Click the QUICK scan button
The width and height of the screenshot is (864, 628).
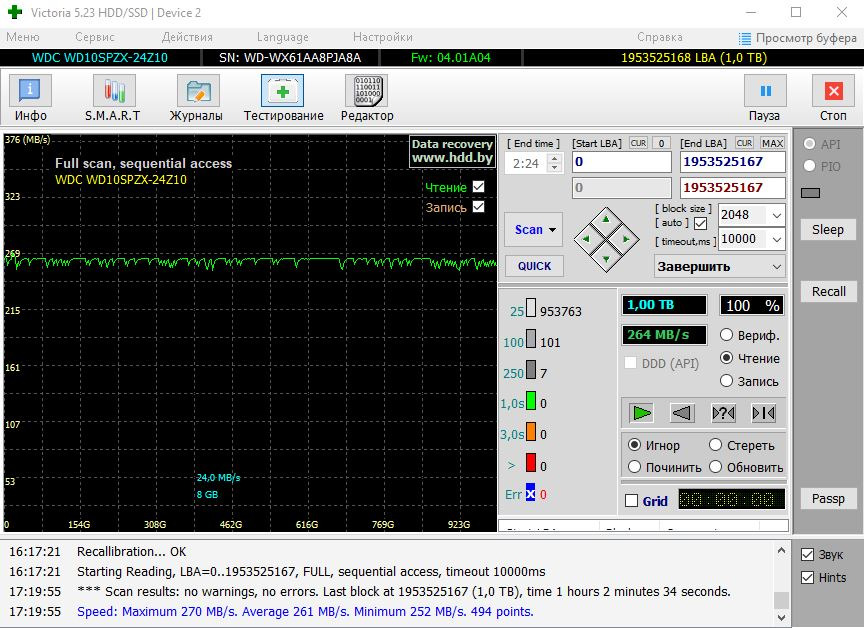click(534, 266)
